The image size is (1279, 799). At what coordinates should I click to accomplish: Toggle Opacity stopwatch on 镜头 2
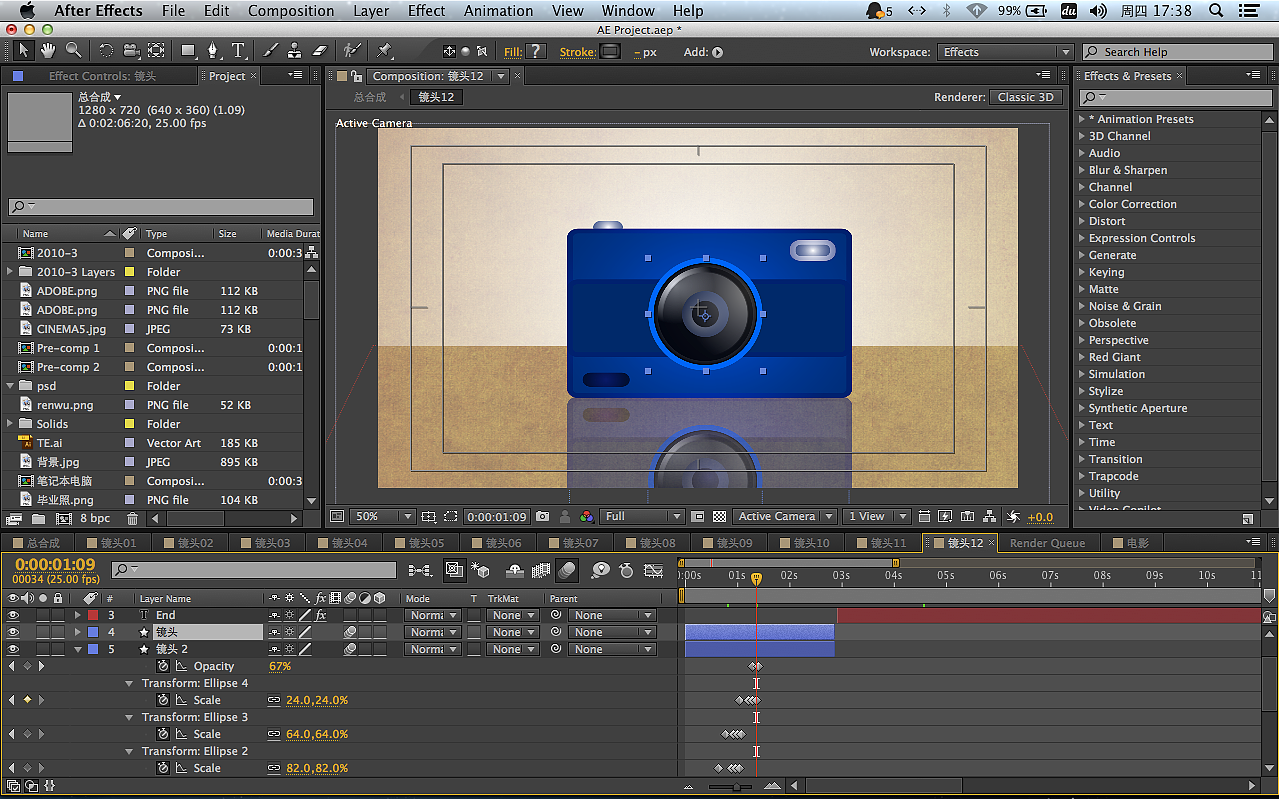coord(163,666)
